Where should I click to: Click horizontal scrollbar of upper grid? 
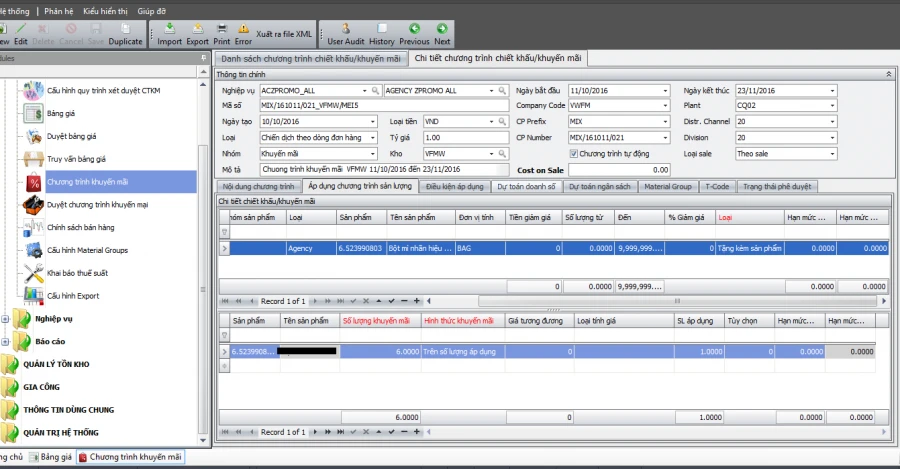click(x=677, y=301)
